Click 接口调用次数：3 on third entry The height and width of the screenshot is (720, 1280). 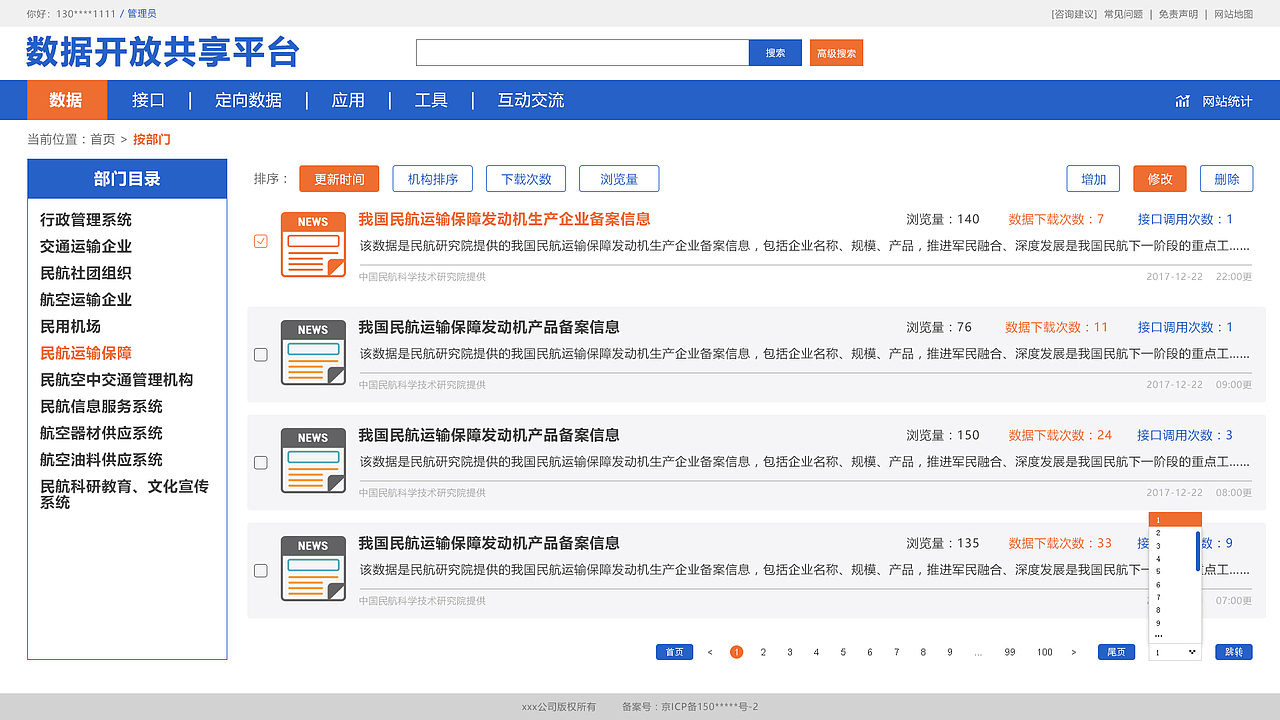[x=1185, y=435]
